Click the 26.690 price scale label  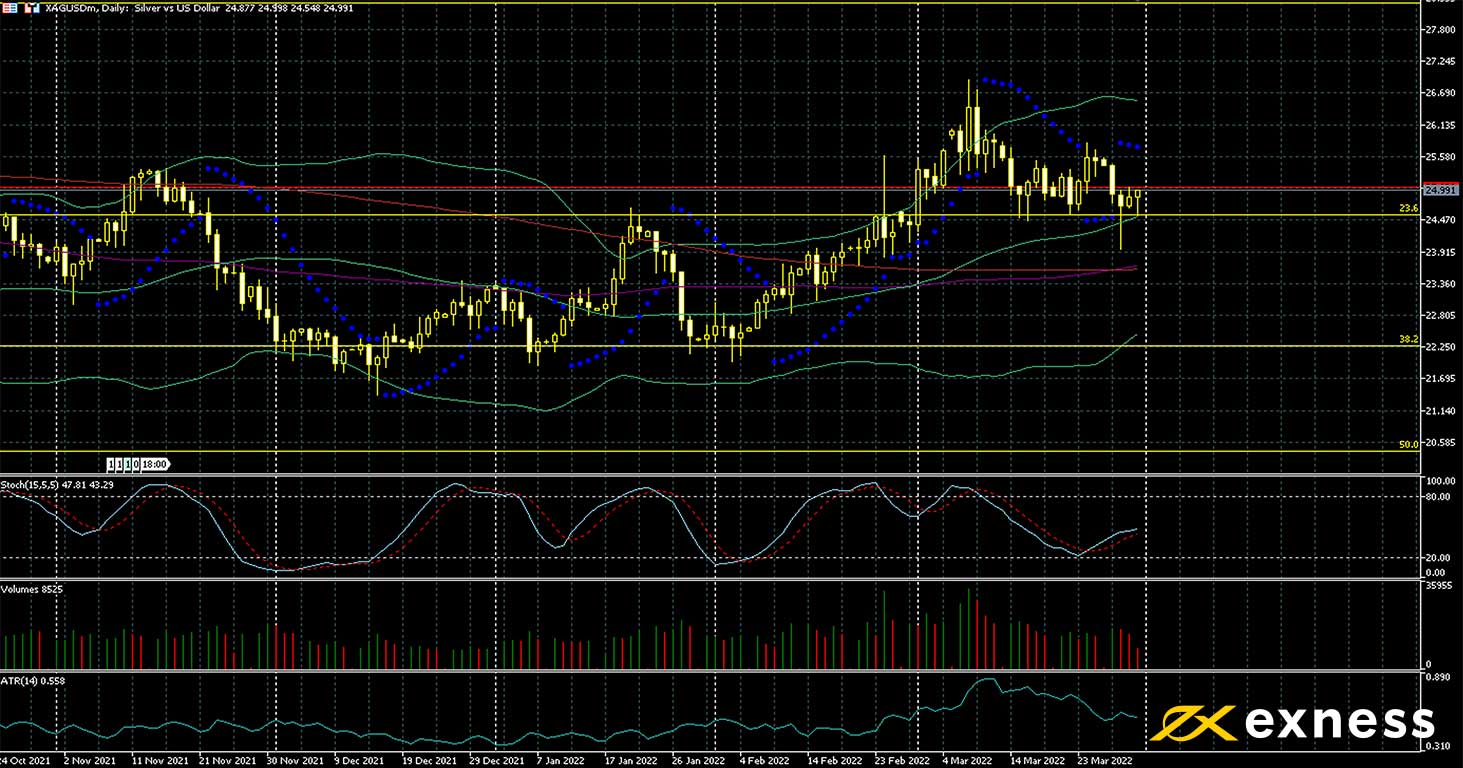[1441, 93]
